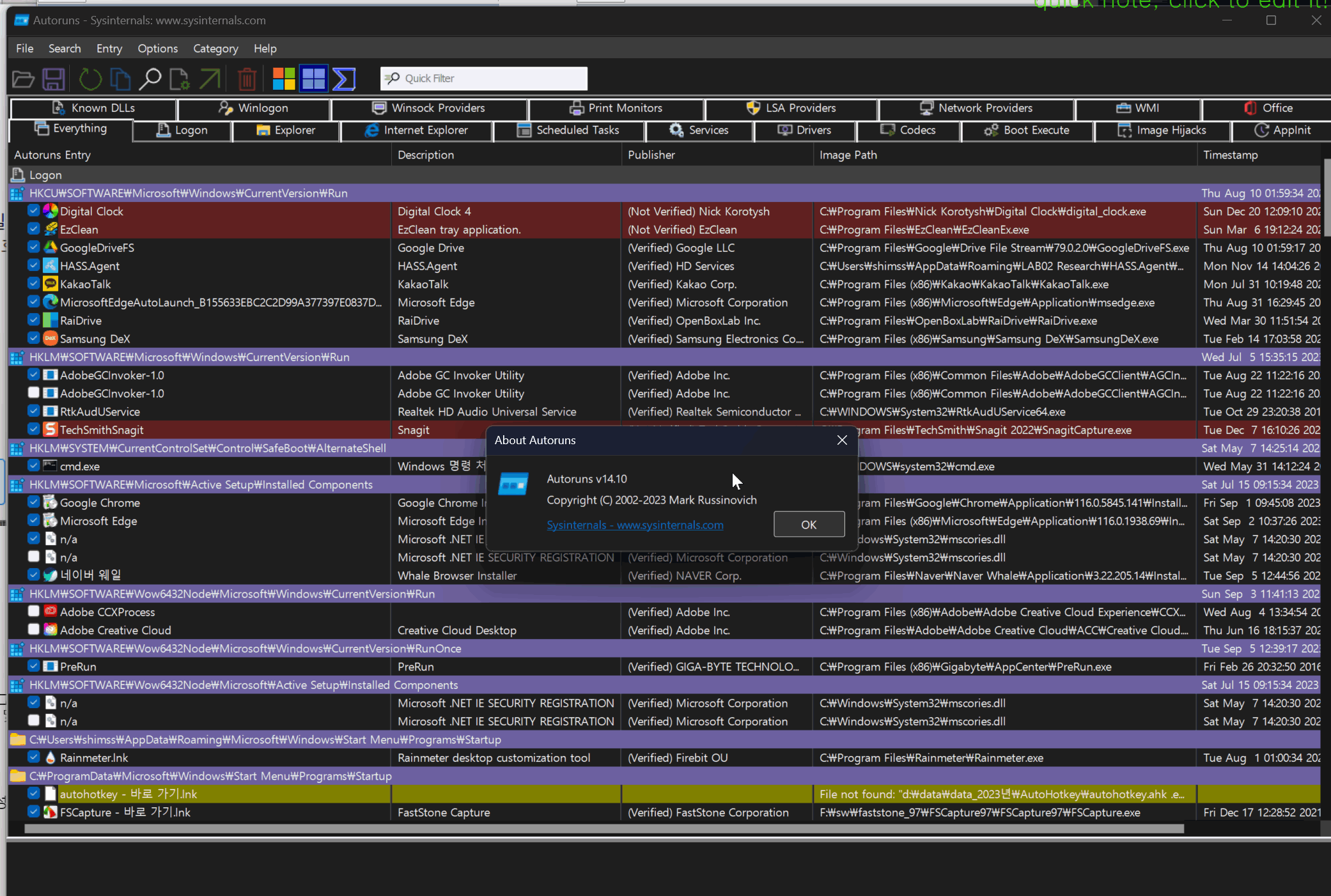Click the MicrosoftEdgeAutoLaunch entry icon
1331x896 pixels.
[51, 302]
